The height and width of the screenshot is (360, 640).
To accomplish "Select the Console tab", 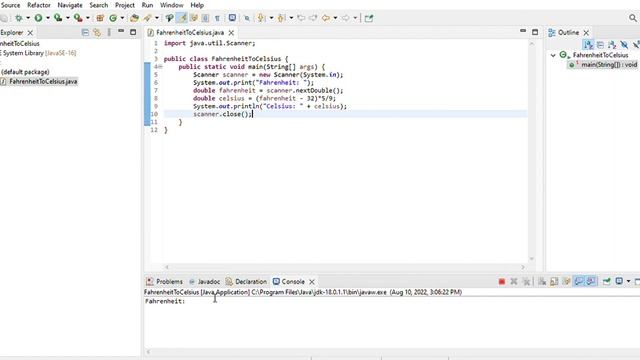I will tap(289, 282).
